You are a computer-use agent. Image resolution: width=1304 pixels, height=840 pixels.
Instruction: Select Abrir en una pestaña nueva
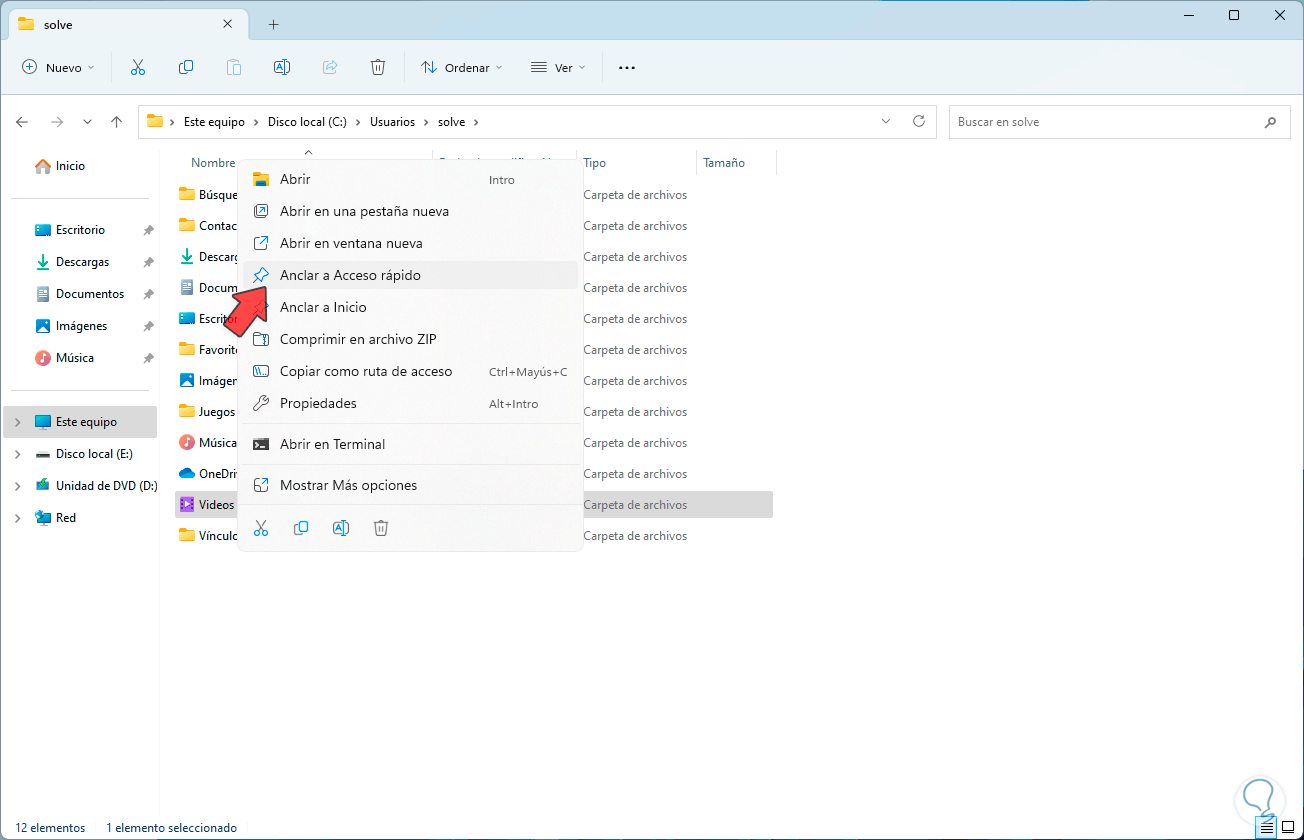(410, 211)
